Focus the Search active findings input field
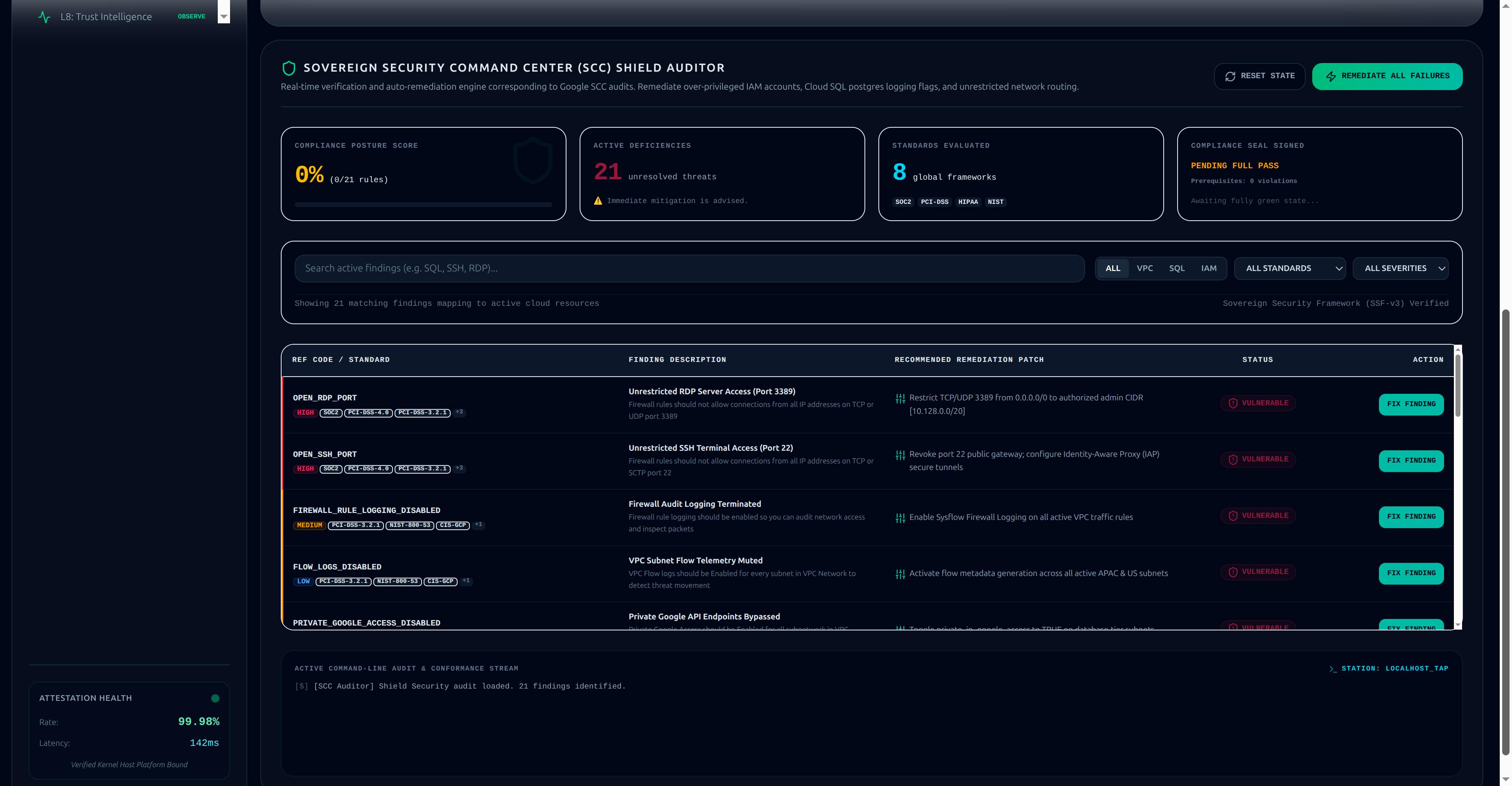This screenshot has width=1512, height=786. [689, 268]
